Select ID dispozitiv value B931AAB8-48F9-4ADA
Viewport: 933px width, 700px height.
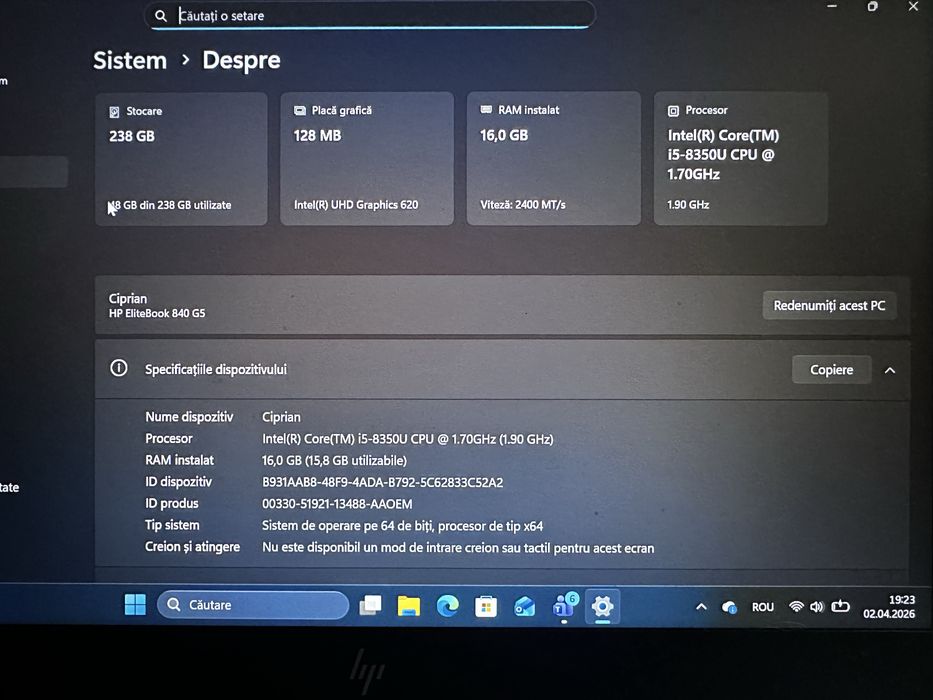coord(382,482)
